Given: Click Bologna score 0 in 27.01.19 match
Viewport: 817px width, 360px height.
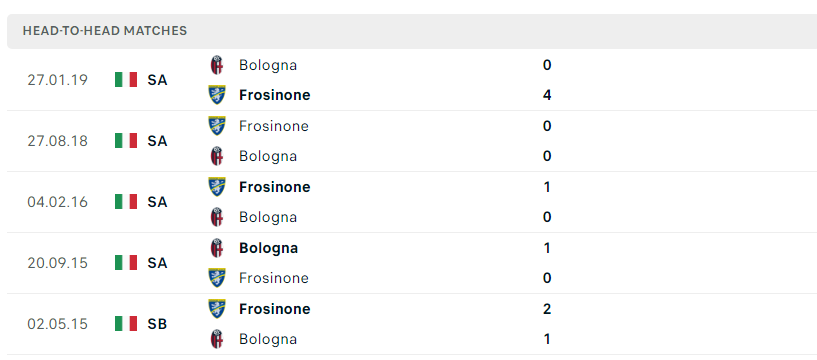Looking at the screenshot, I should pos(547,65).
